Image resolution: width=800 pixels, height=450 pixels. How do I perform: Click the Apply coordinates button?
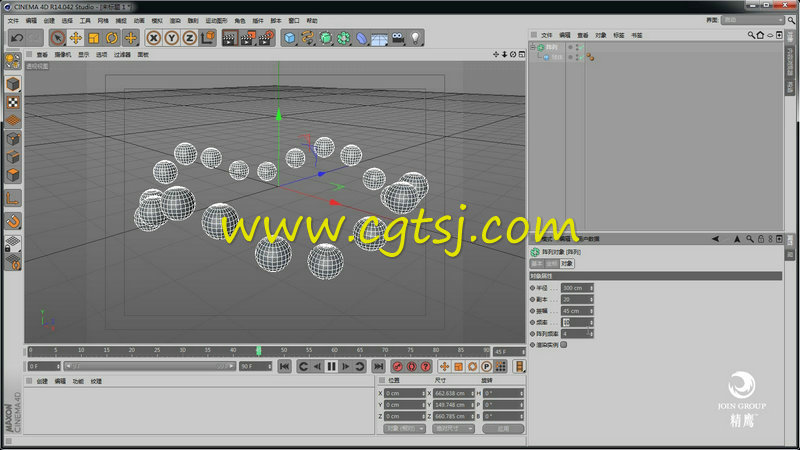pos(503,429)
